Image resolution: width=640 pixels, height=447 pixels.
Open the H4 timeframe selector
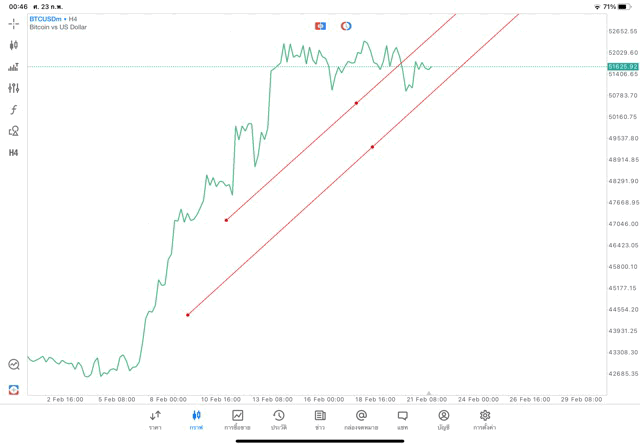tap(14, 153)
